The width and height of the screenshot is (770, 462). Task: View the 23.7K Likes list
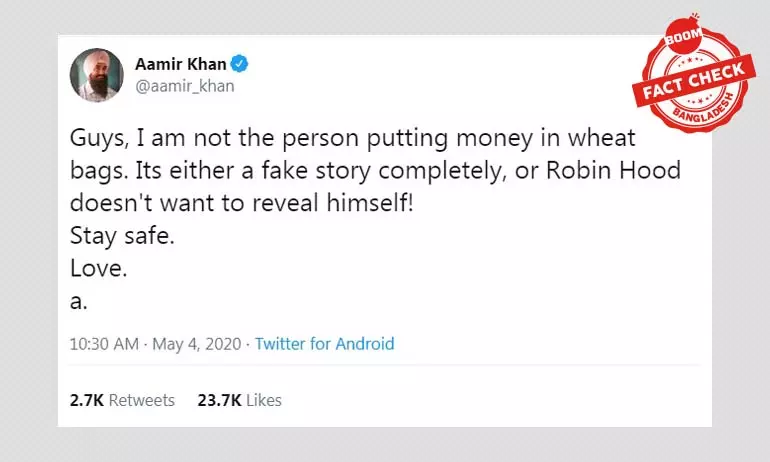239,400
